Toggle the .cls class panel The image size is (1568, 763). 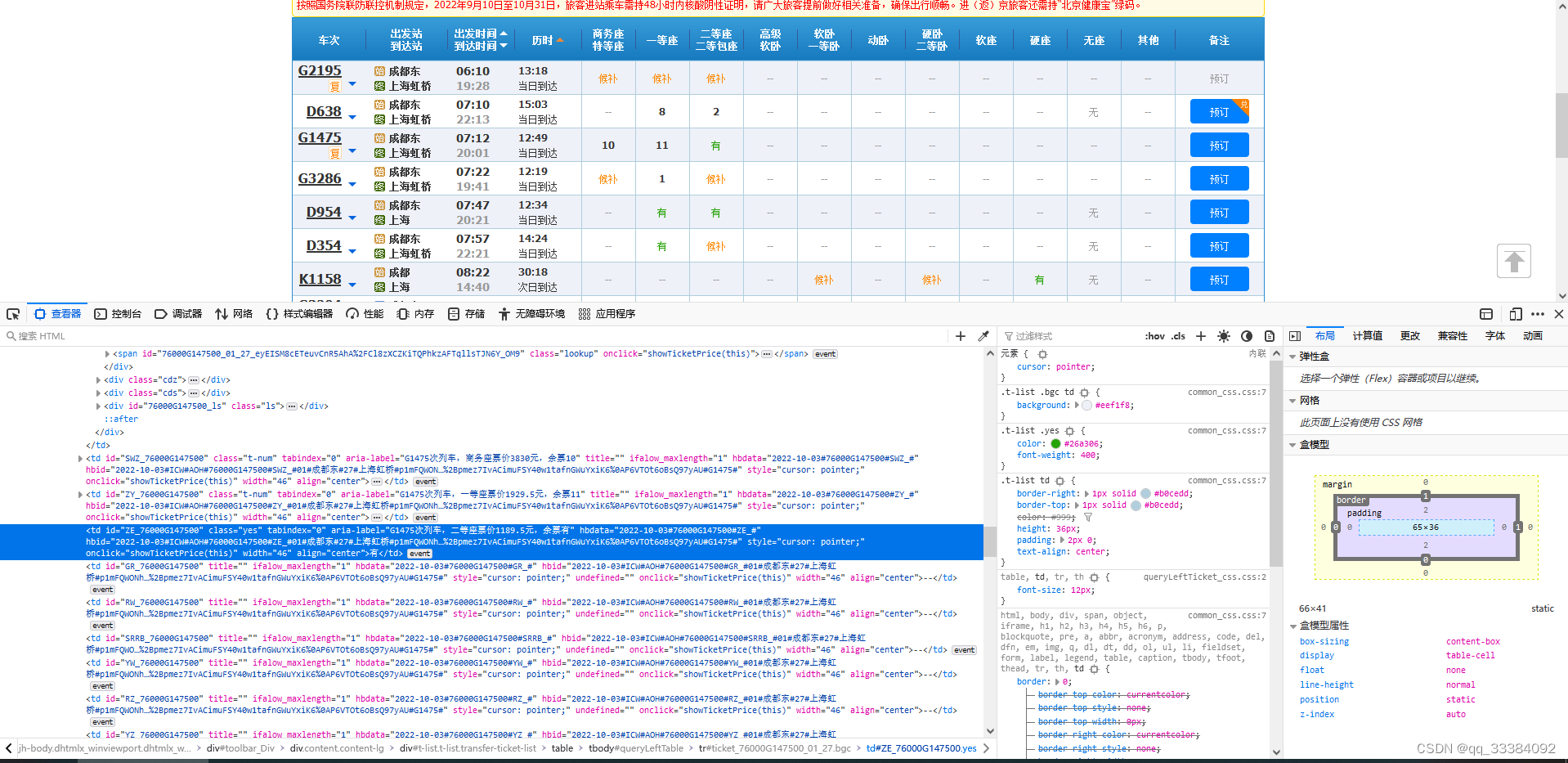[x=1178, y=336]
